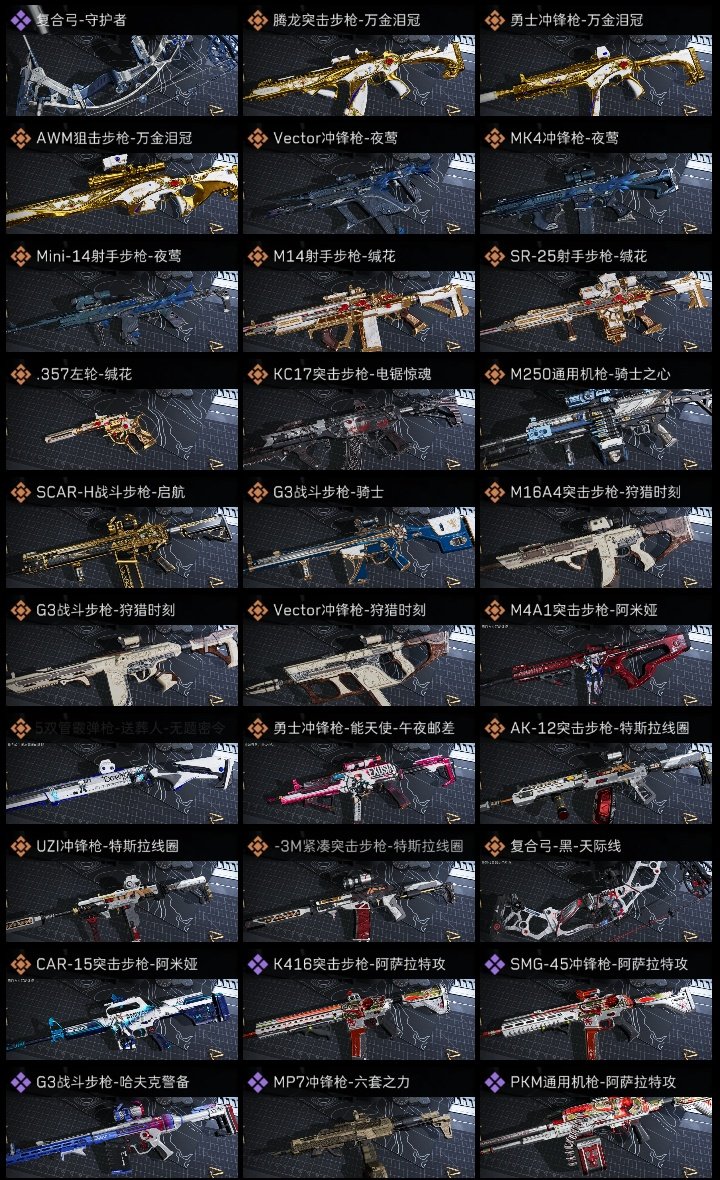Screen dimensions: 720x1180
Task: Click rarity icon beside SCAR-H战斗步枪-启航
Action: 20,492
